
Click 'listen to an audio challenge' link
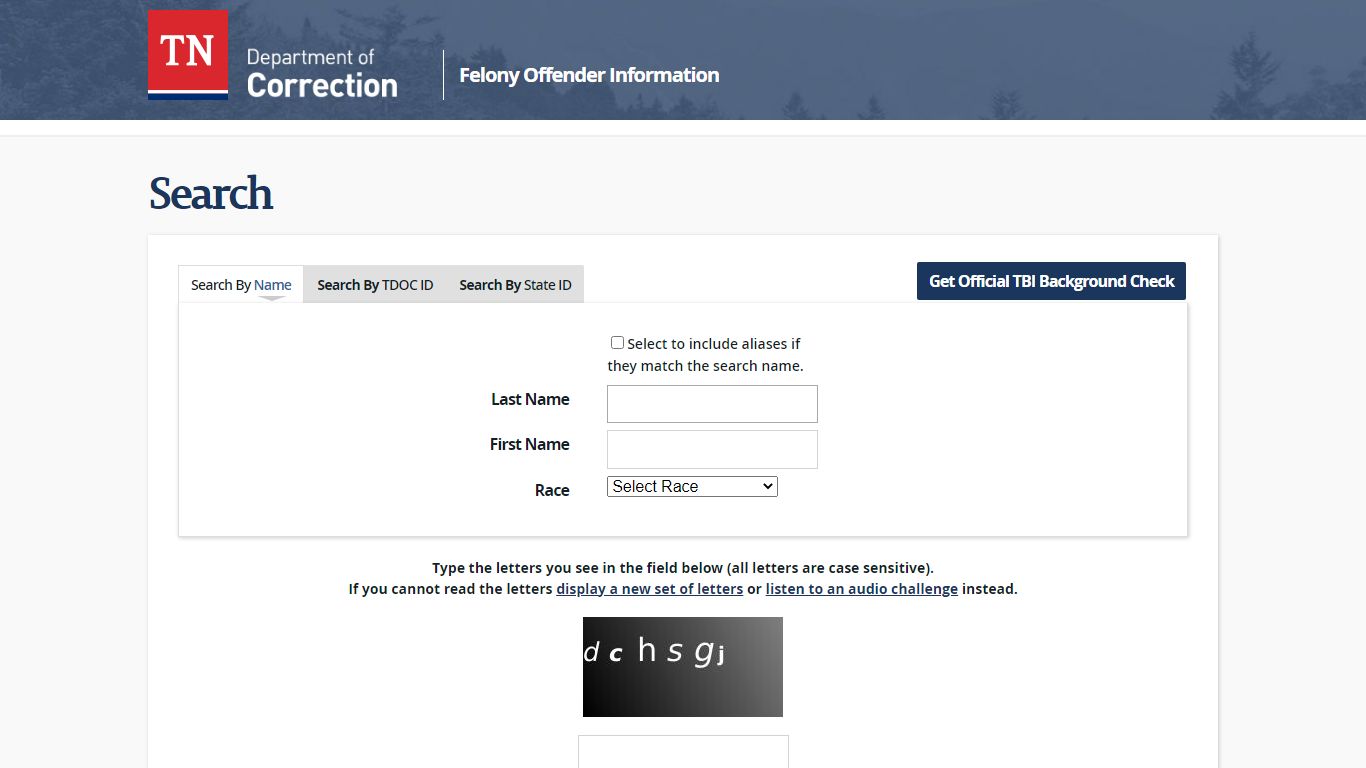861,589
